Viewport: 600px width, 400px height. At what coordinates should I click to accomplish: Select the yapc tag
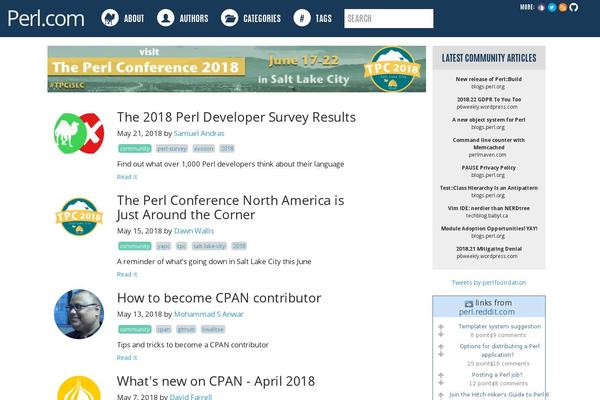tap(163, 246)
